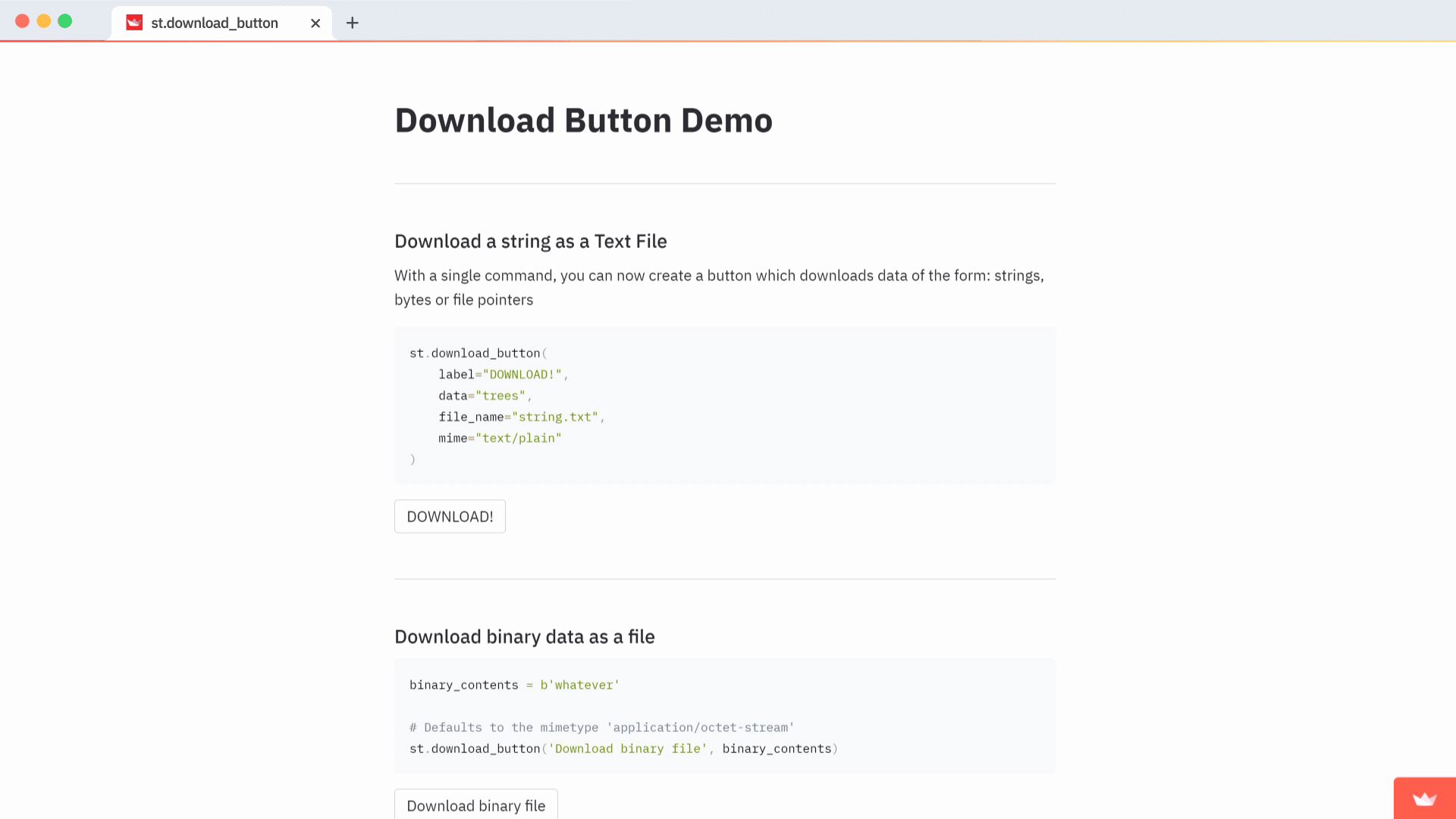Click the Streamlit crown badge in the corner
The width and height of the screenshot is (1456, 819).
1425,798
